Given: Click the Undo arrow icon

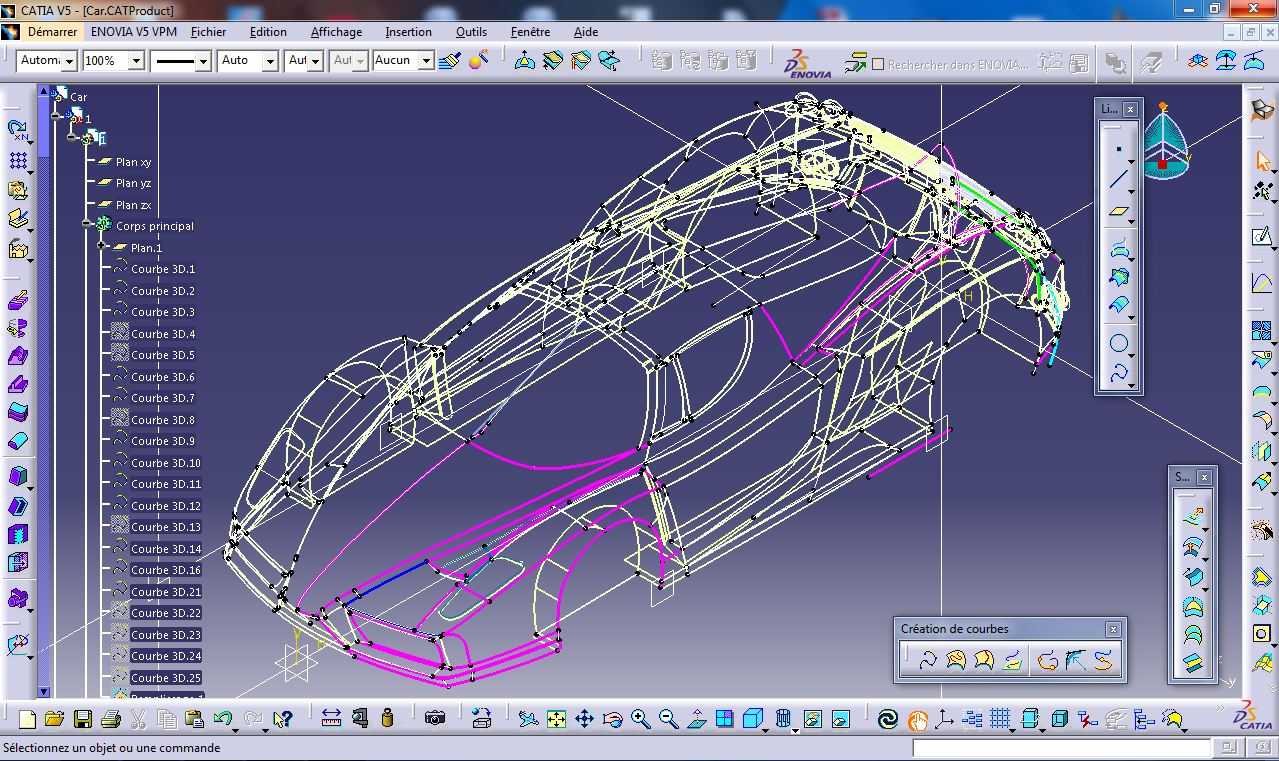Looking at the screenshot, I should (222, 719).
